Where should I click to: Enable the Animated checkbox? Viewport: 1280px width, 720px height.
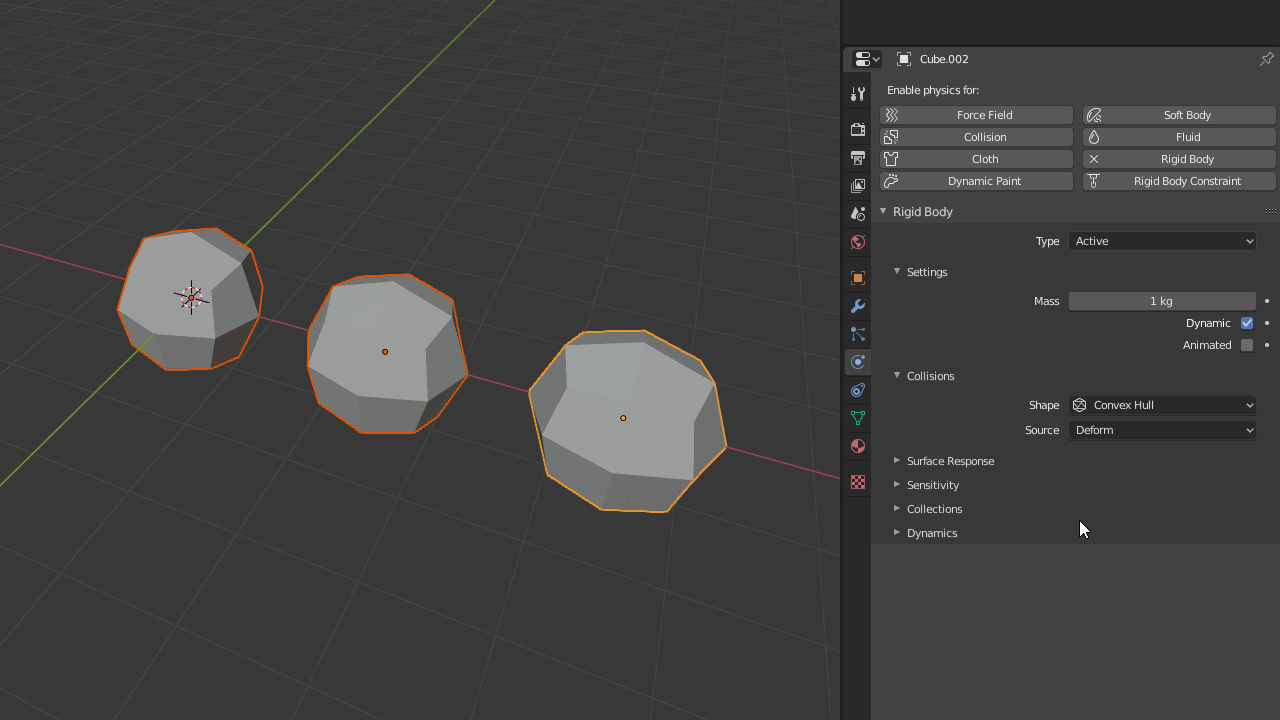click(1247, 345)
